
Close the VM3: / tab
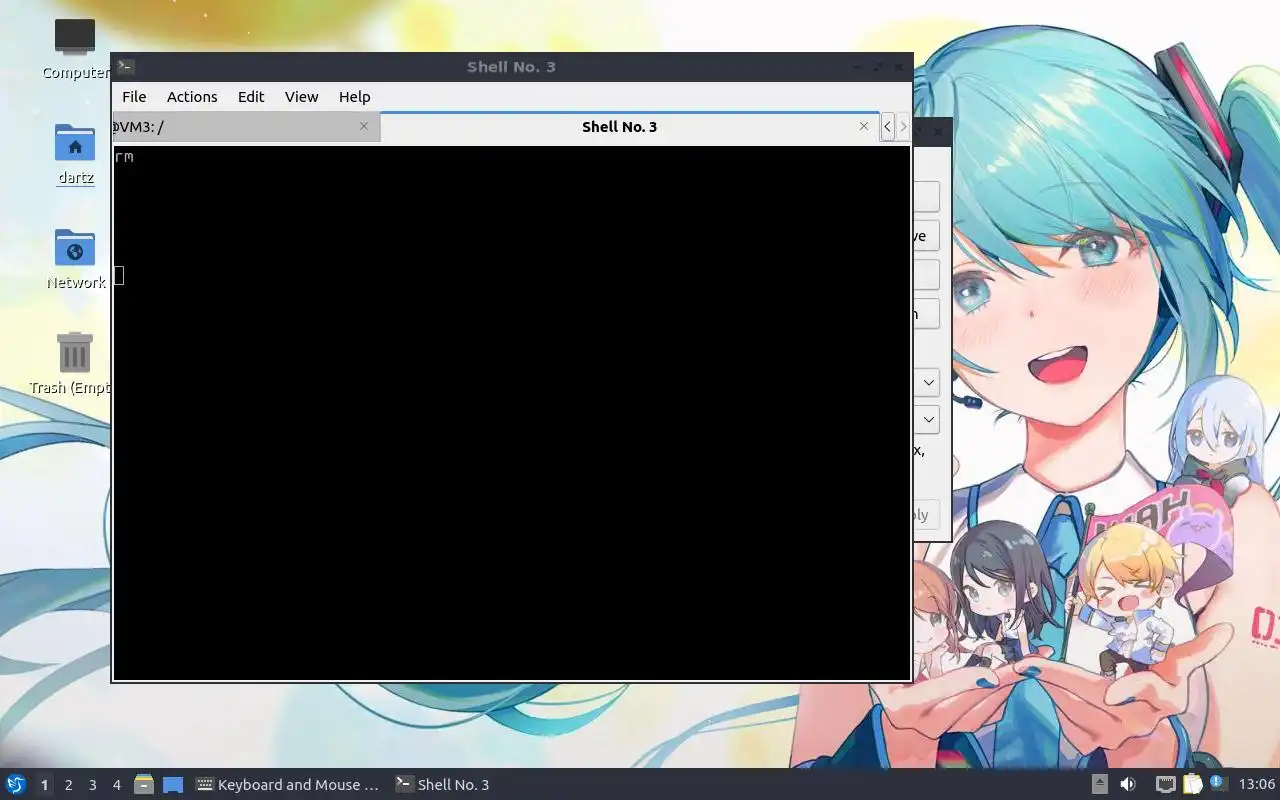coord(364,126)
